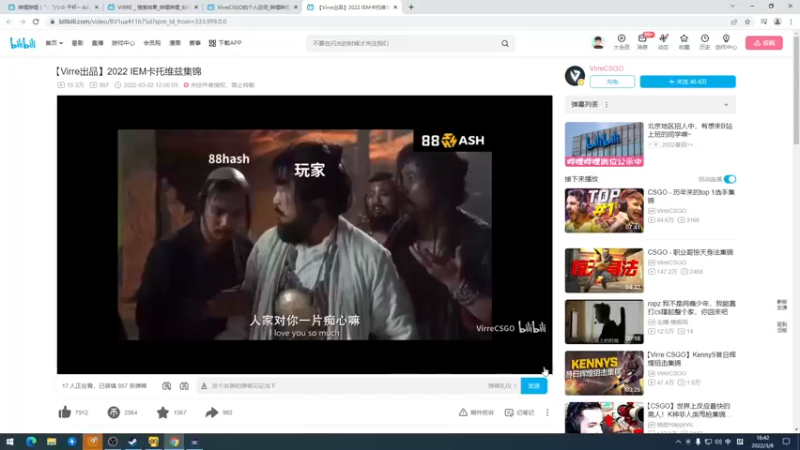This screenshot has height=450, width=800.
Task: Toggle the 自动连播 autoplay switch
Action: 730,179
